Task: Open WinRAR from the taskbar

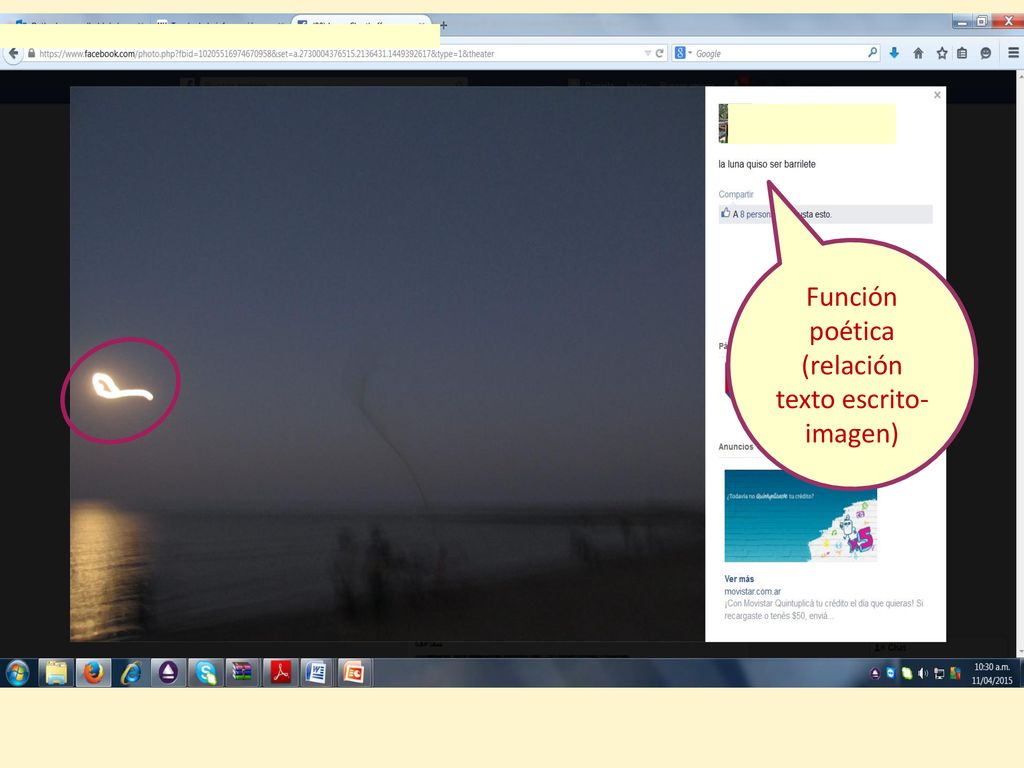Action: 243,673
